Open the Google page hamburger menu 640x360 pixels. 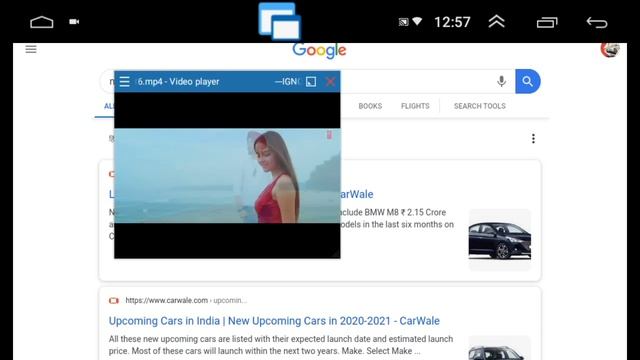31,49
